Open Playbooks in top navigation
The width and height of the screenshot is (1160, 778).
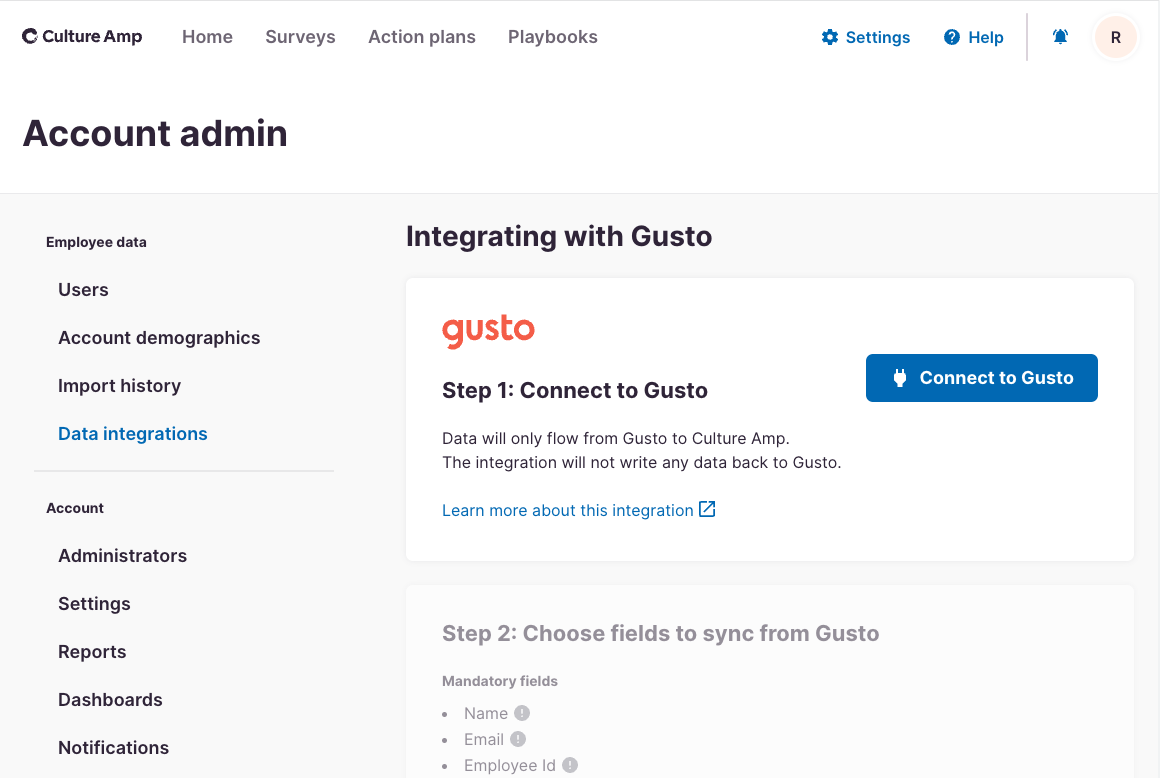point(553,37)
